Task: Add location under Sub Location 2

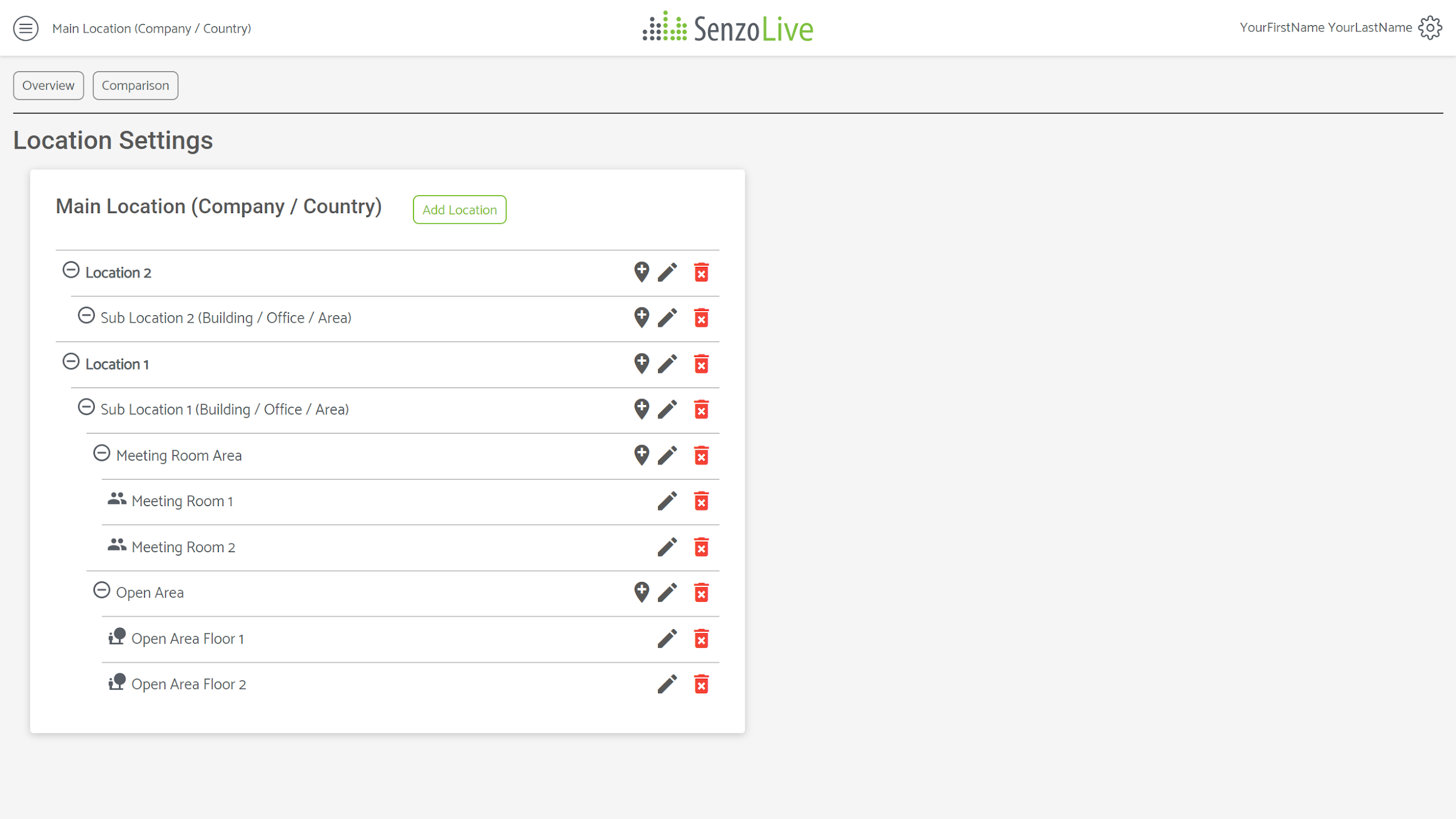Action: tap(641, 317)
